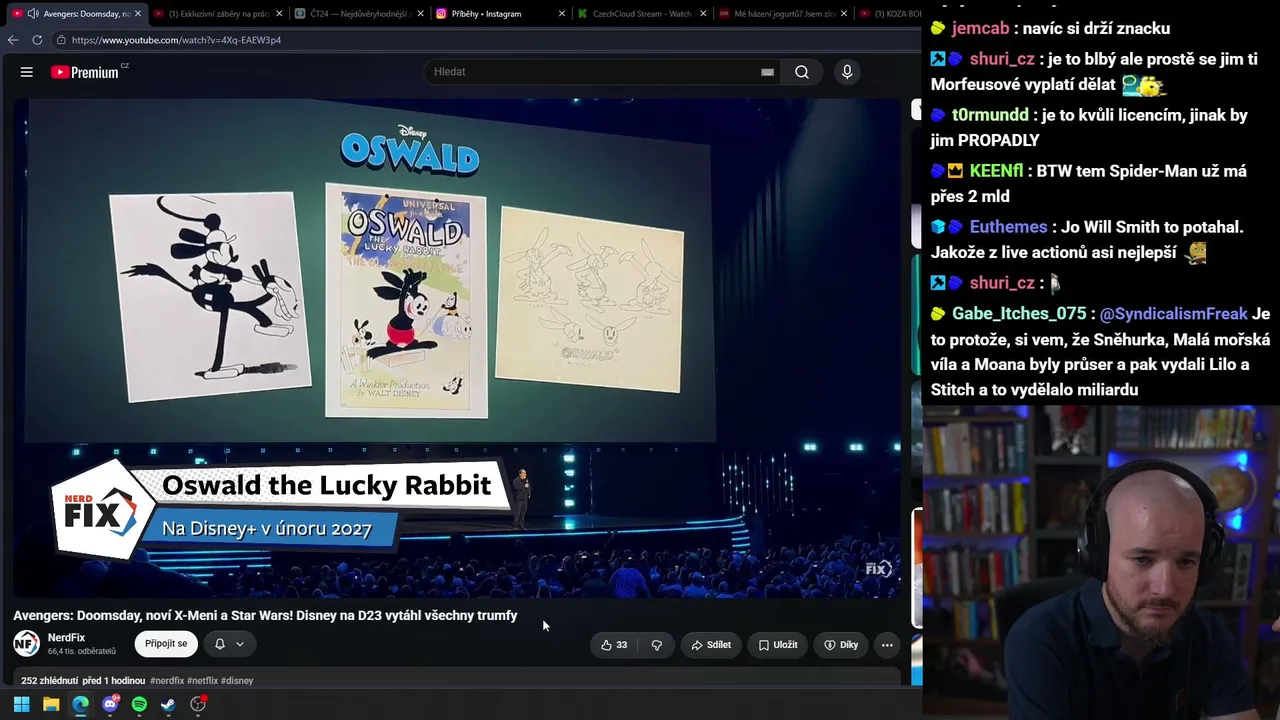Click the #nerdfix hashtag link
The image size is (1280, 720).
coord(167,681)
